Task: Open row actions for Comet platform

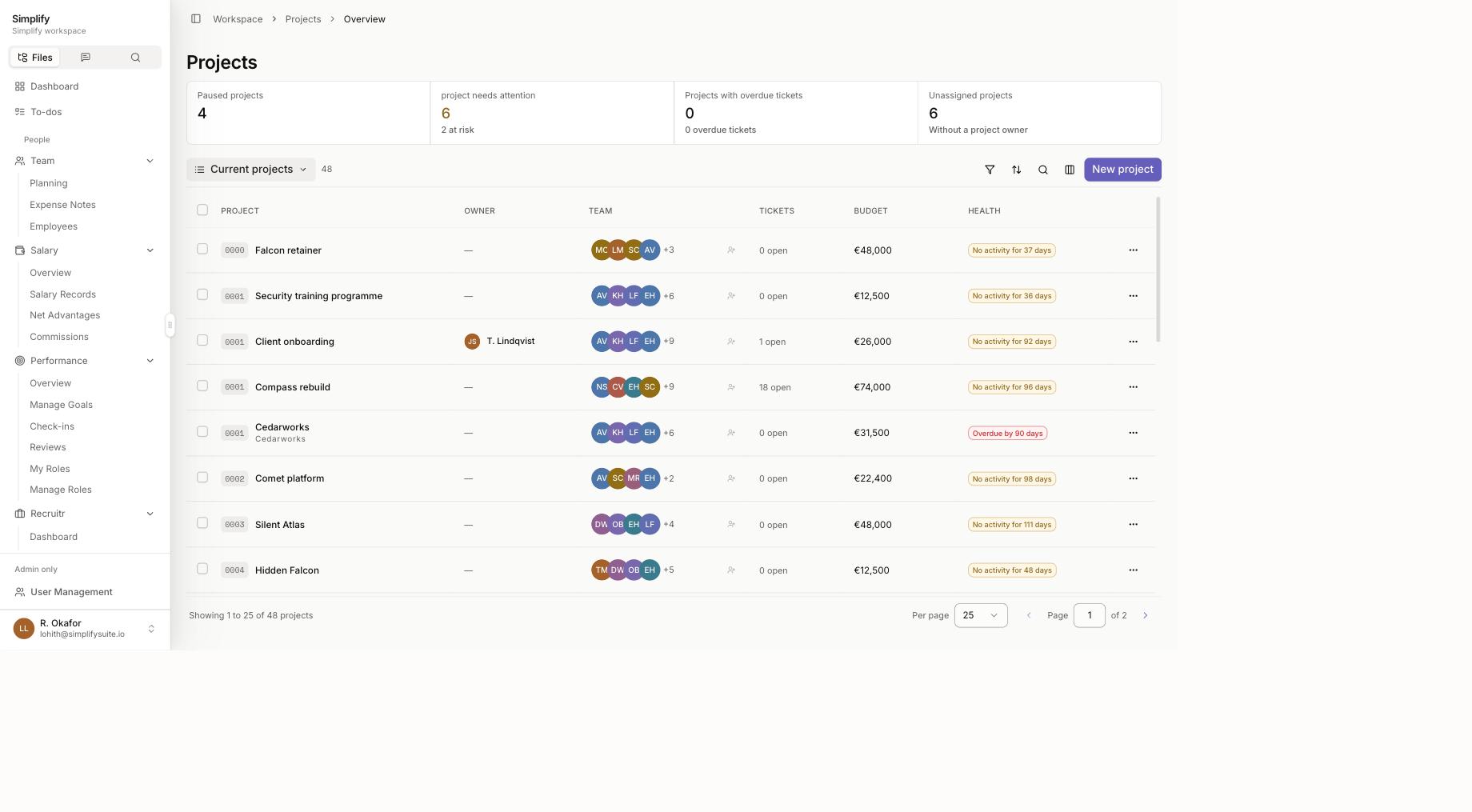Action: 1133,478
